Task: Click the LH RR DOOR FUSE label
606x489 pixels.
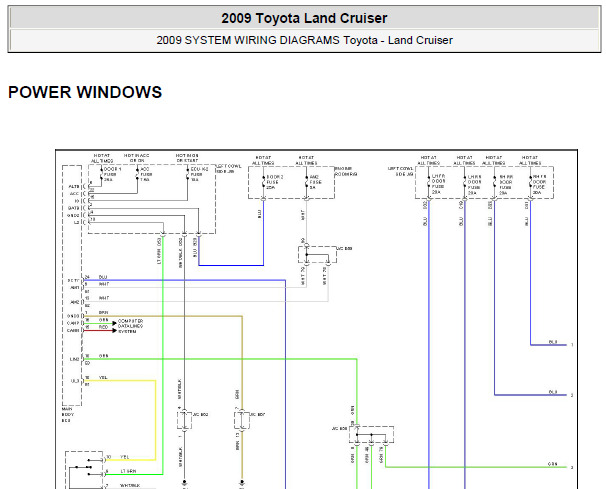Action: (475, 184)
